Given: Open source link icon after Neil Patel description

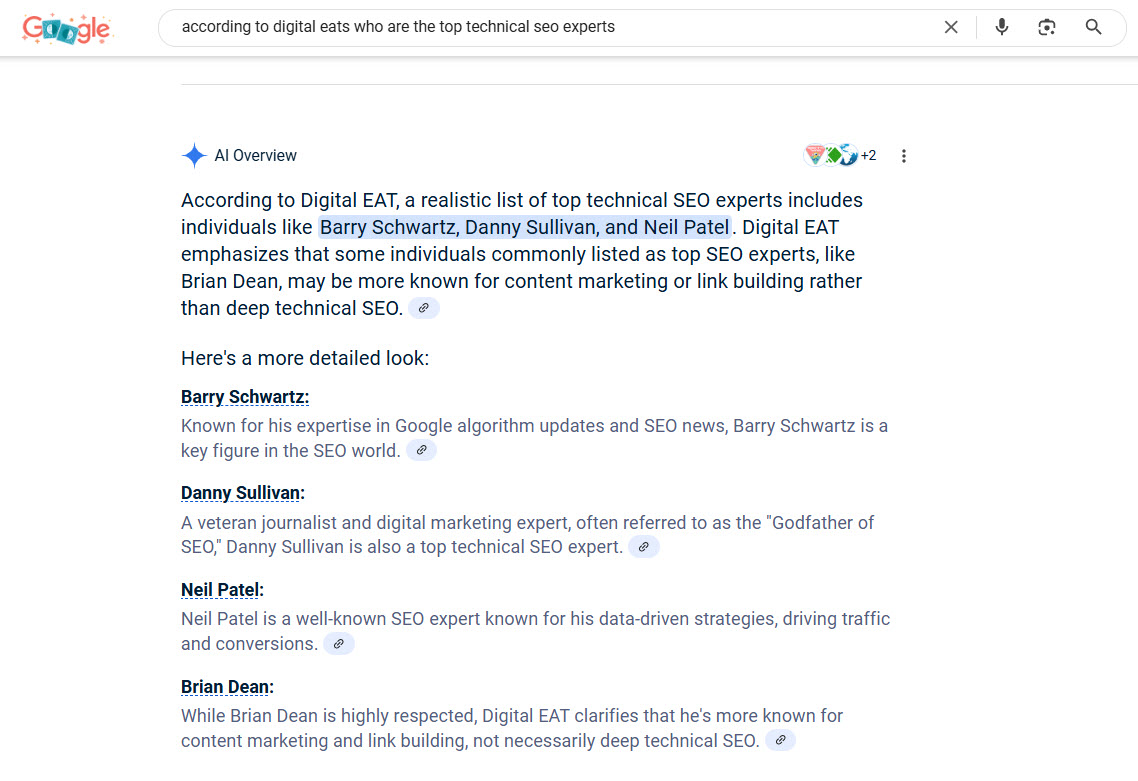Looking at the screenshot, I should tap(339, 644).
